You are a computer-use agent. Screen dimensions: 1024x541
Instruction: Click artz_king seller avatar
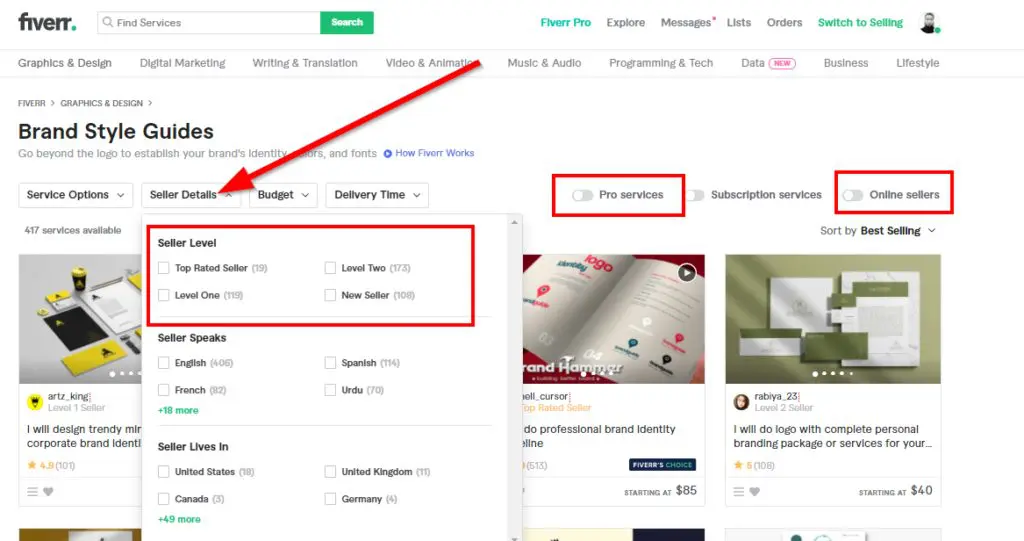[35, 402]
